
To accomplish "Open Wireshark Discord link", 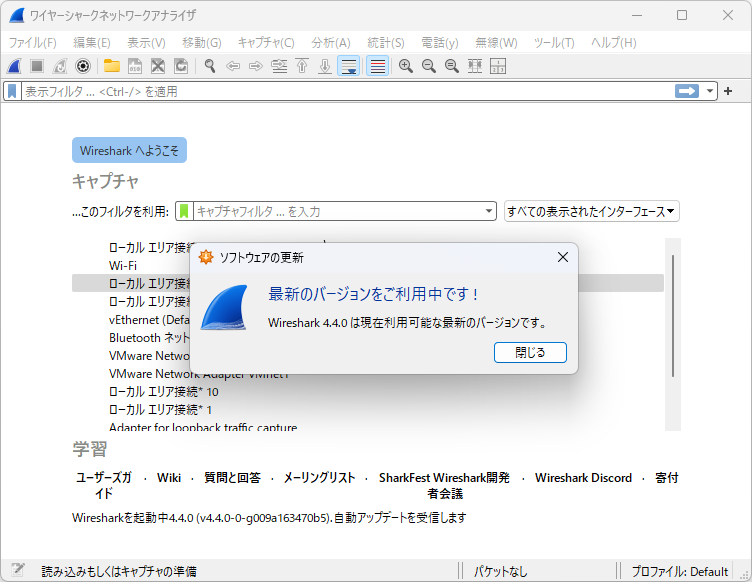I will [x=583, y=477].
